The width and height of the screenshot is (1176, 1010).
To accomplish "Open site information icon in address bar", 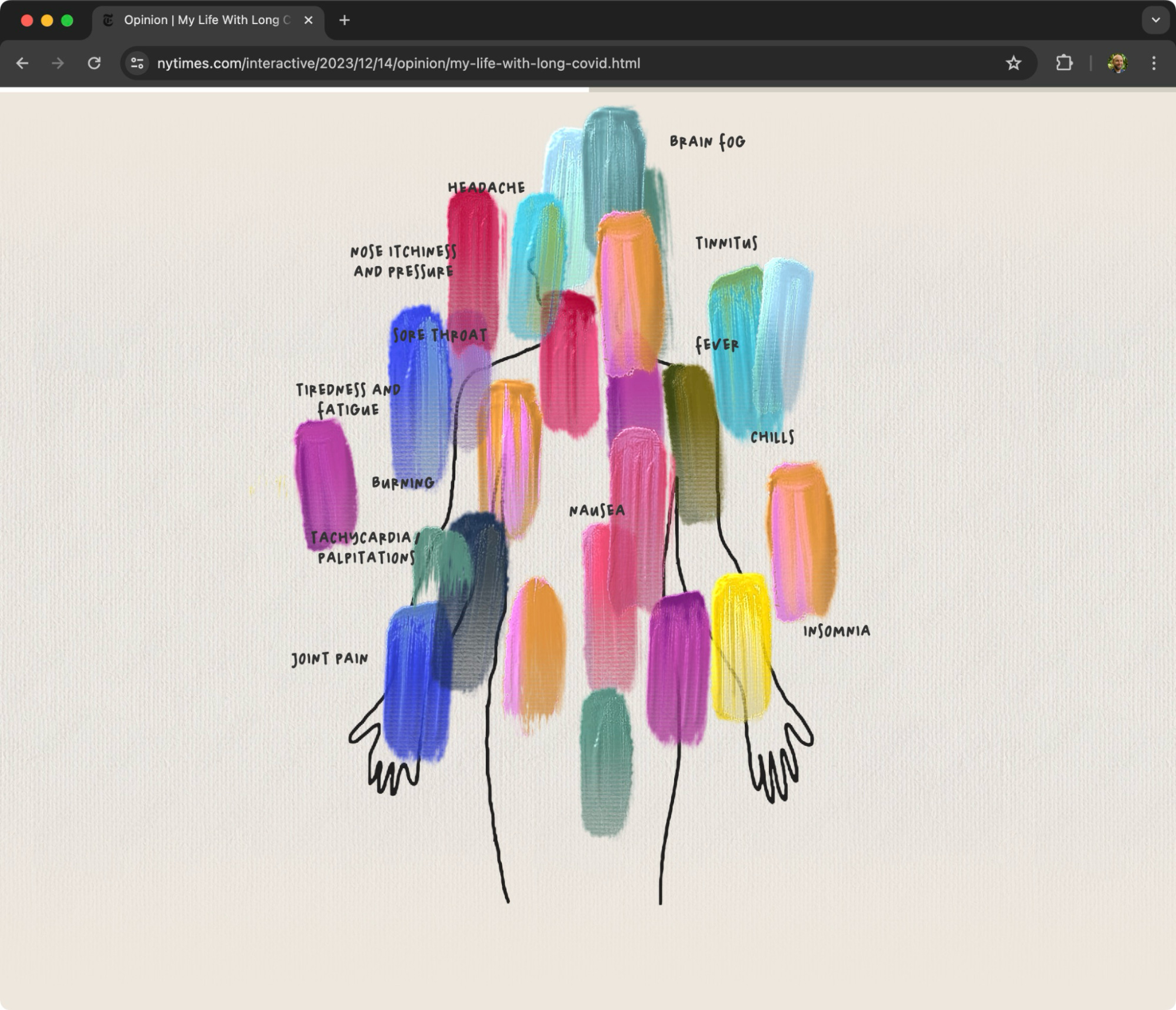I will (x=137, y=63).
